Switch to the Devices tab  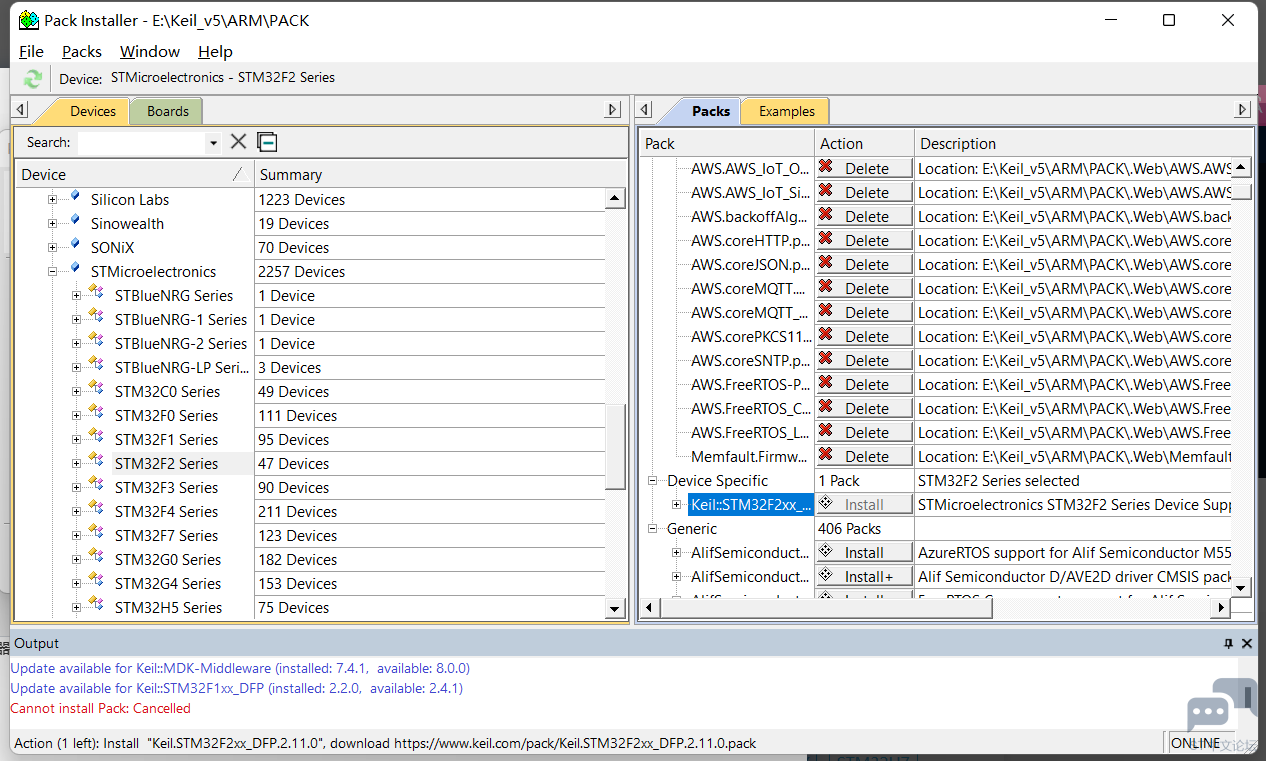[93, 111]
